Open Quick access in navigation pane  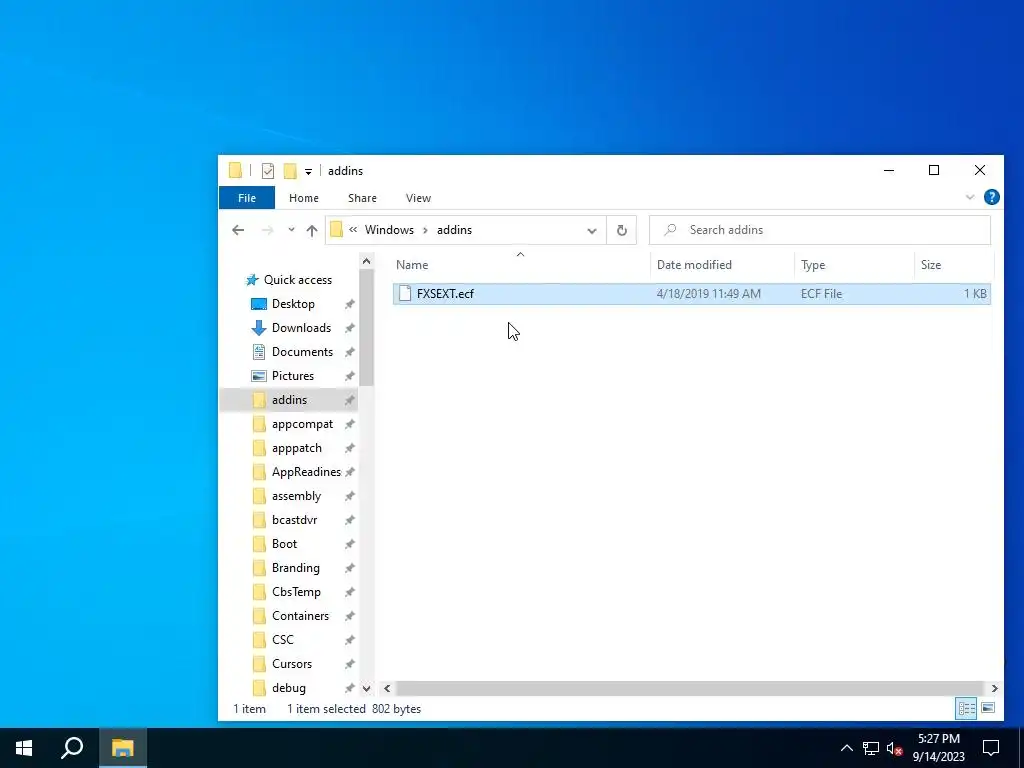pyautogui.click(x=298, y=280)
